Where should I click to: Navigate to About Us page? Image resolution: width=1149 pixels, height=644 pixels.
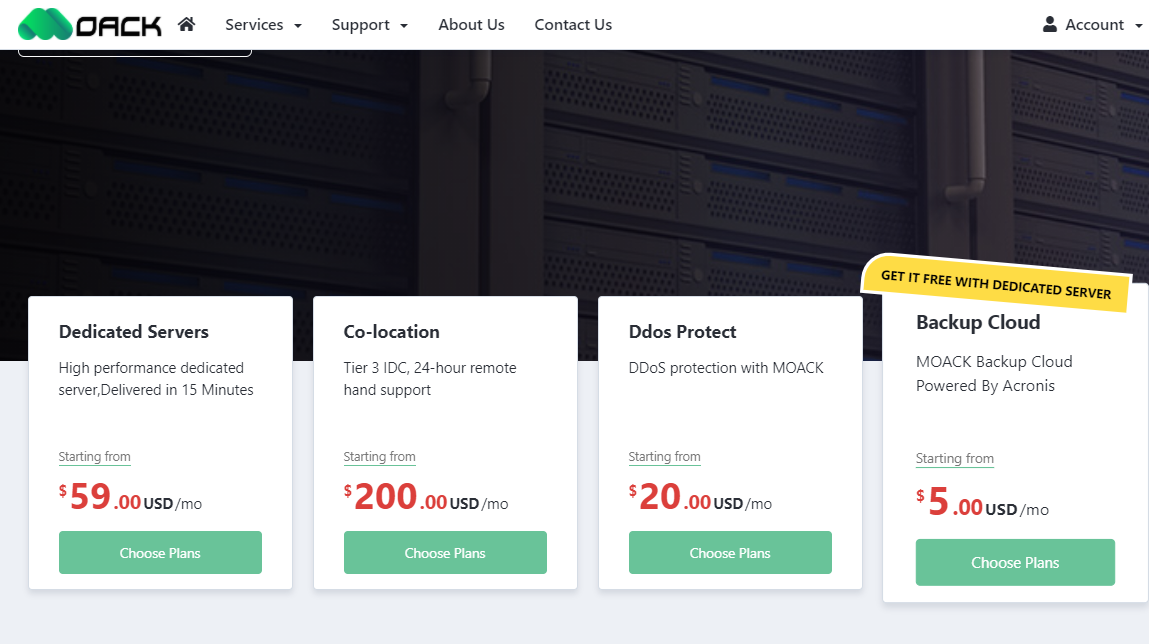pyautogui.click(x=471, y=25)
